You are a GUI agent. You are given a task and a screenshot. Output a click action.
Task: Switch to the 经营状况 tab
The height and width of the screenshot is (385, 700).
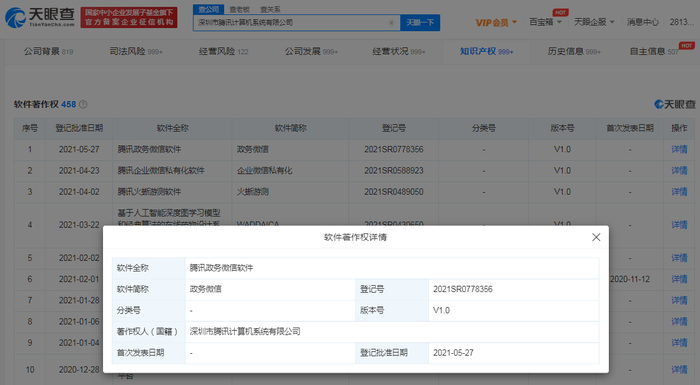pyautogui.click(x=399, y=51)
